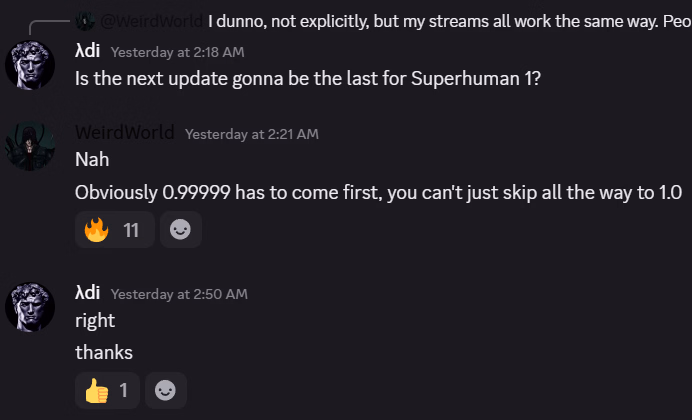Screen dimensions: 692x420
Task: Click the "Yesterday at 2:21 AM" timestamp
Action: pos(251,134)
